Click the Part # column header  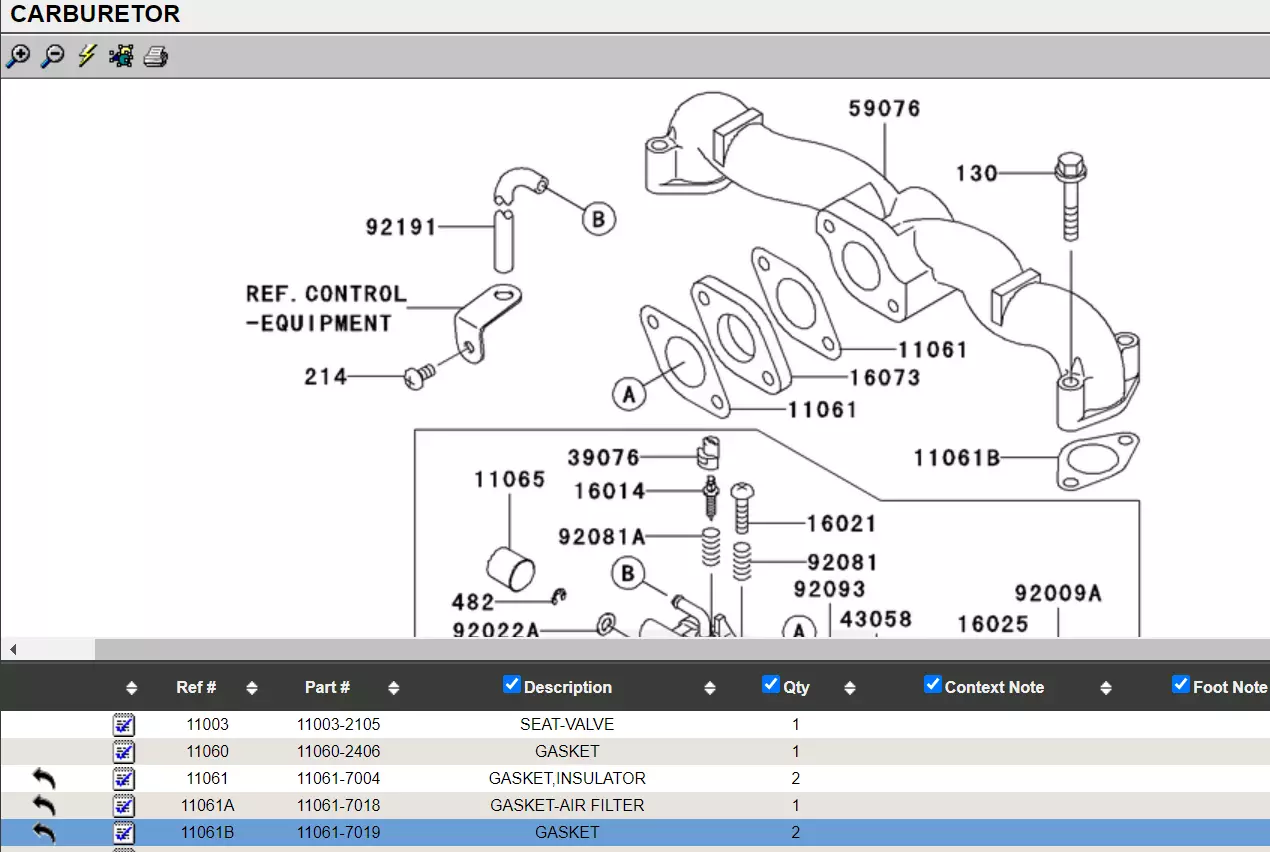coord(327,687)
